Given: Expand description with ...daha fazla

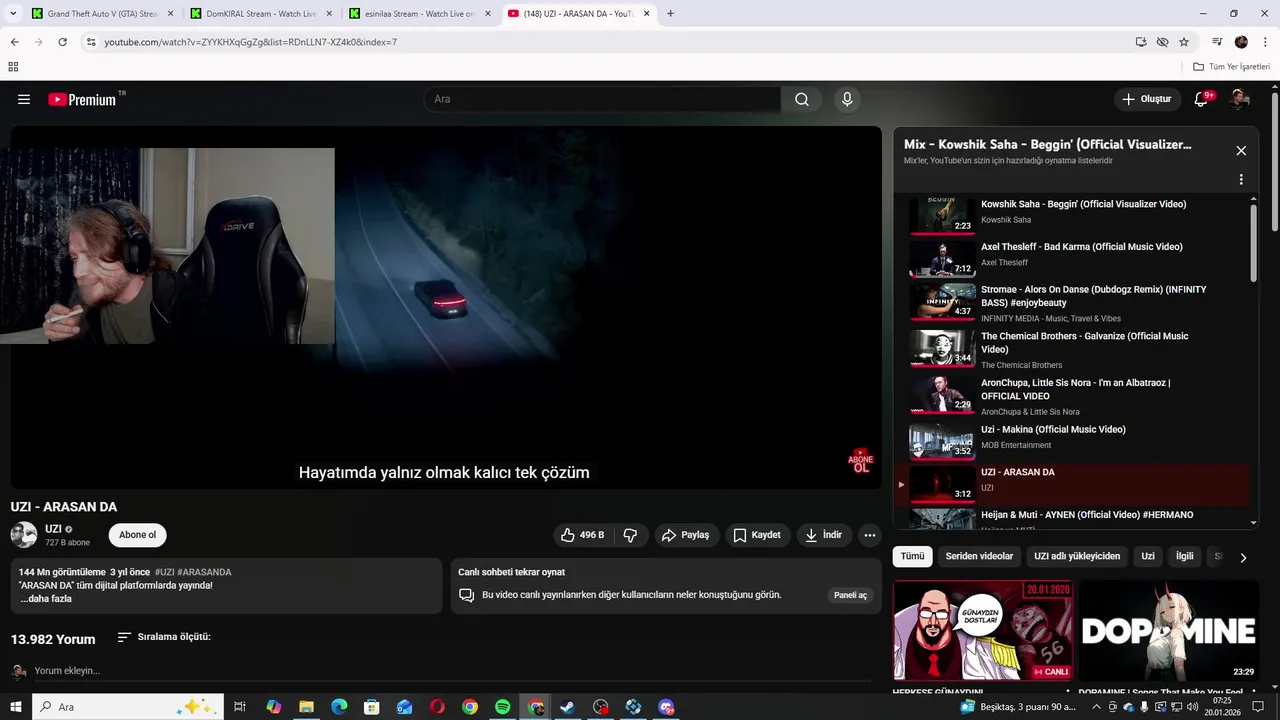Looking at the screenshot, I should tap(46, 599).
